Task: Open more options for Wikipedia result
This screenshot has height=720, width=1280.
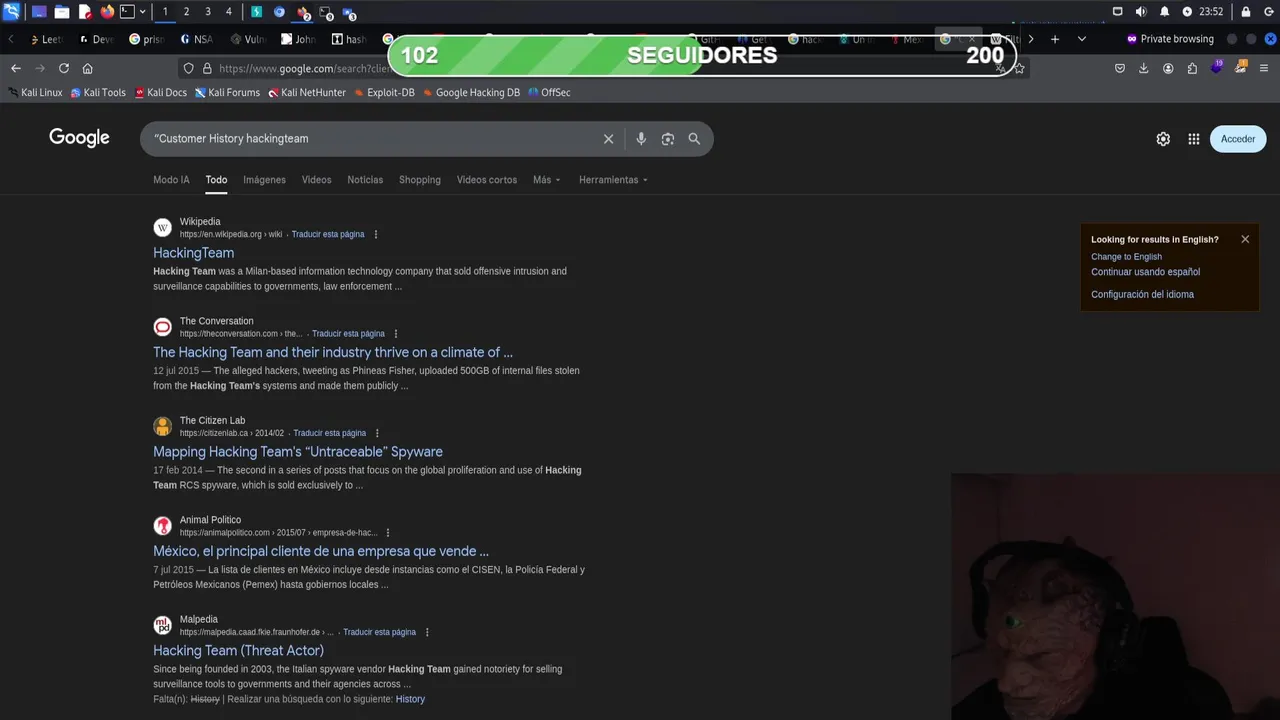Action: tap(376, 234)
